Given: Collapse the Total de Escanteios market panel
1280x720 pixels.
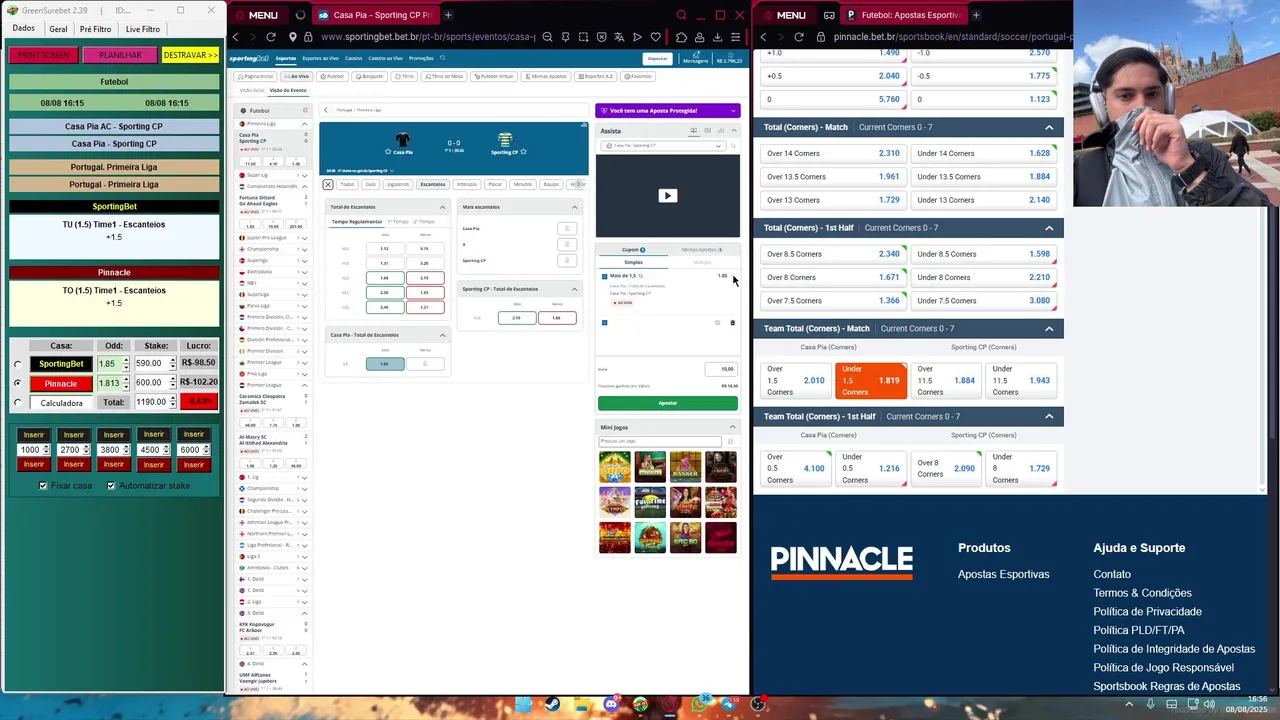Looking at the screenshot, I should pos(443,207).
